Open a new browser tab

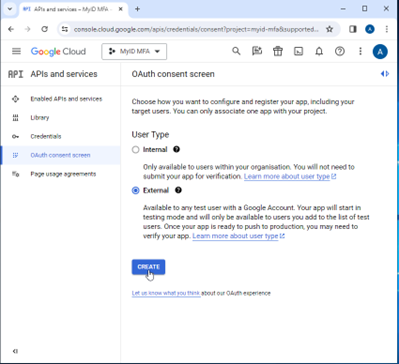click(137, 9)
